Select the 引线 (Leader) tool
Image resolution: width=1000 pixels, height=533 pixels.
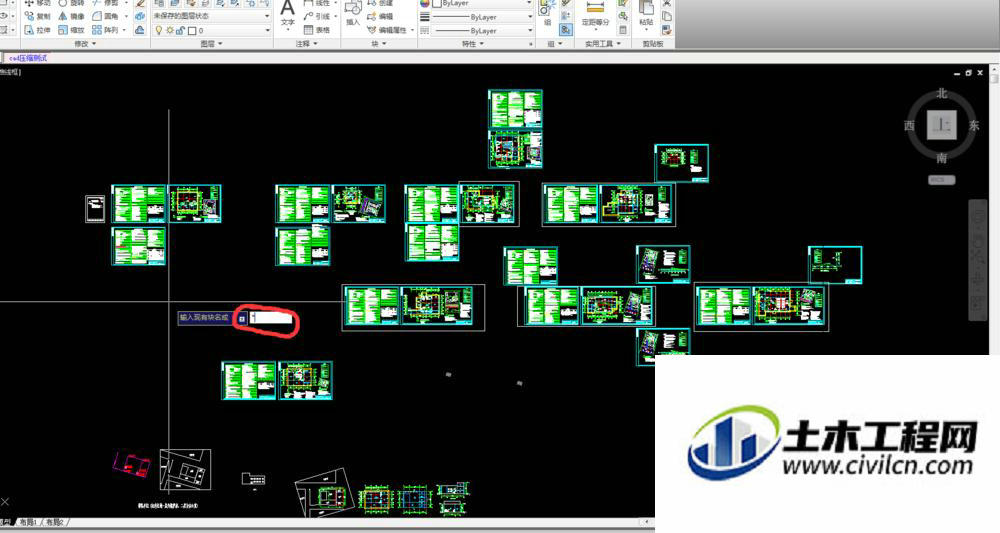pyautogui.click(x=317, y=16)
